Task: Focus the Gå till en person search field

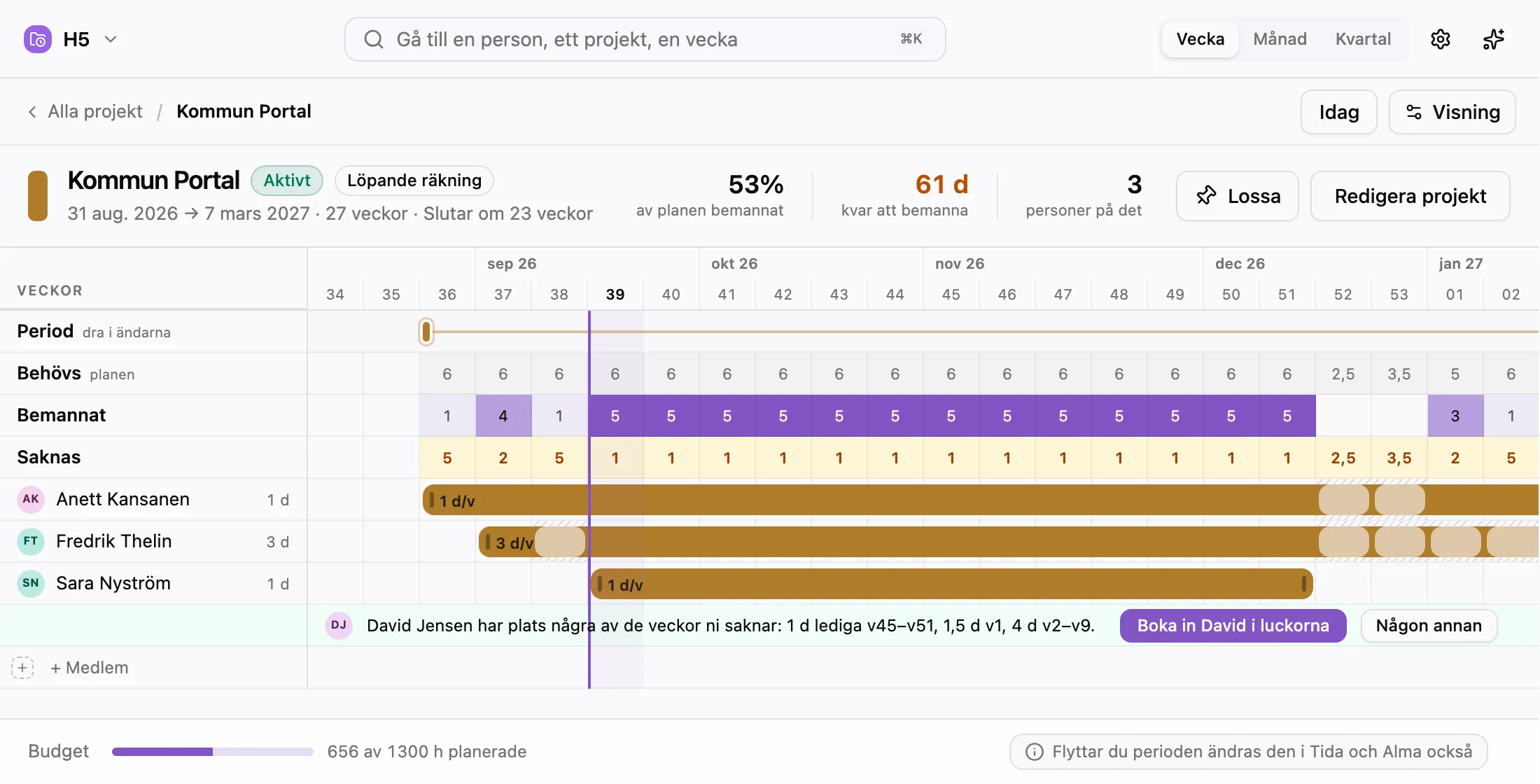Action: tap(645, 39)
